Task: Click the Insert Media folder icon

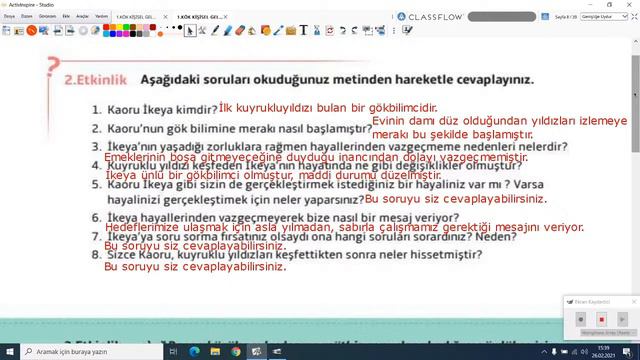Action: [291, 31]
